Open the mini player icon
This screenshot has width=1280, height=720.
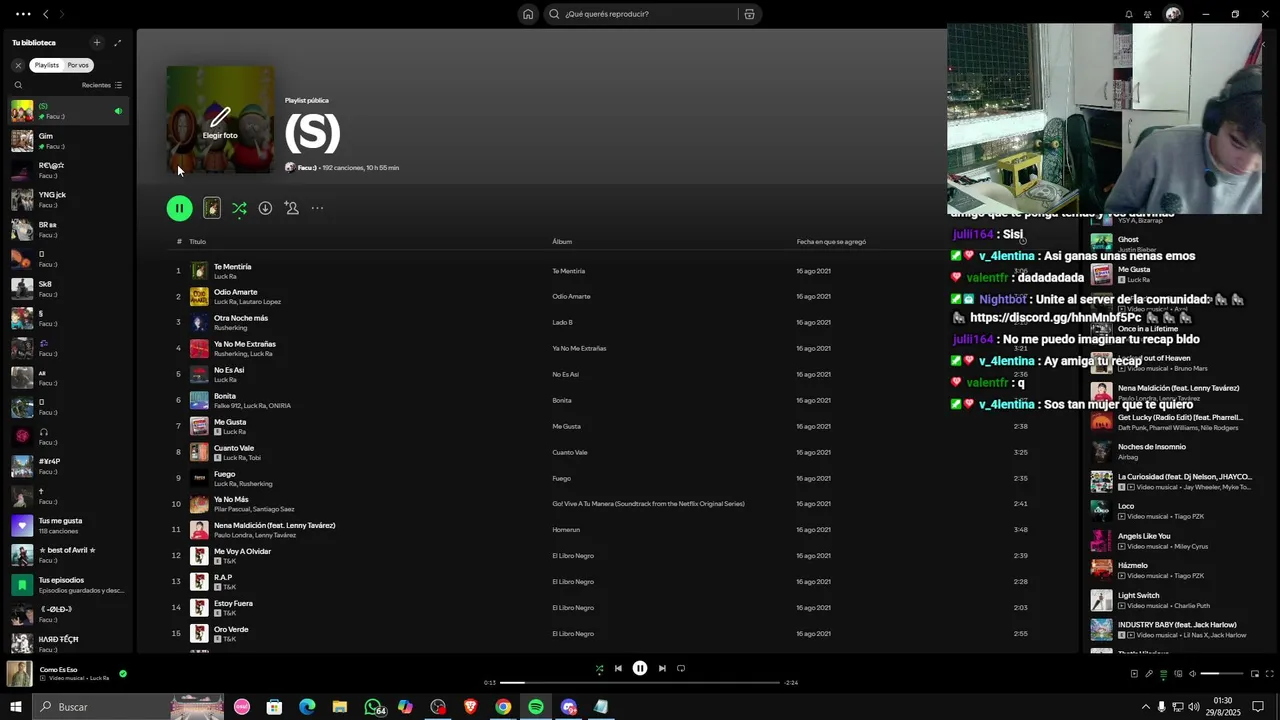[x=1255, y=674]
